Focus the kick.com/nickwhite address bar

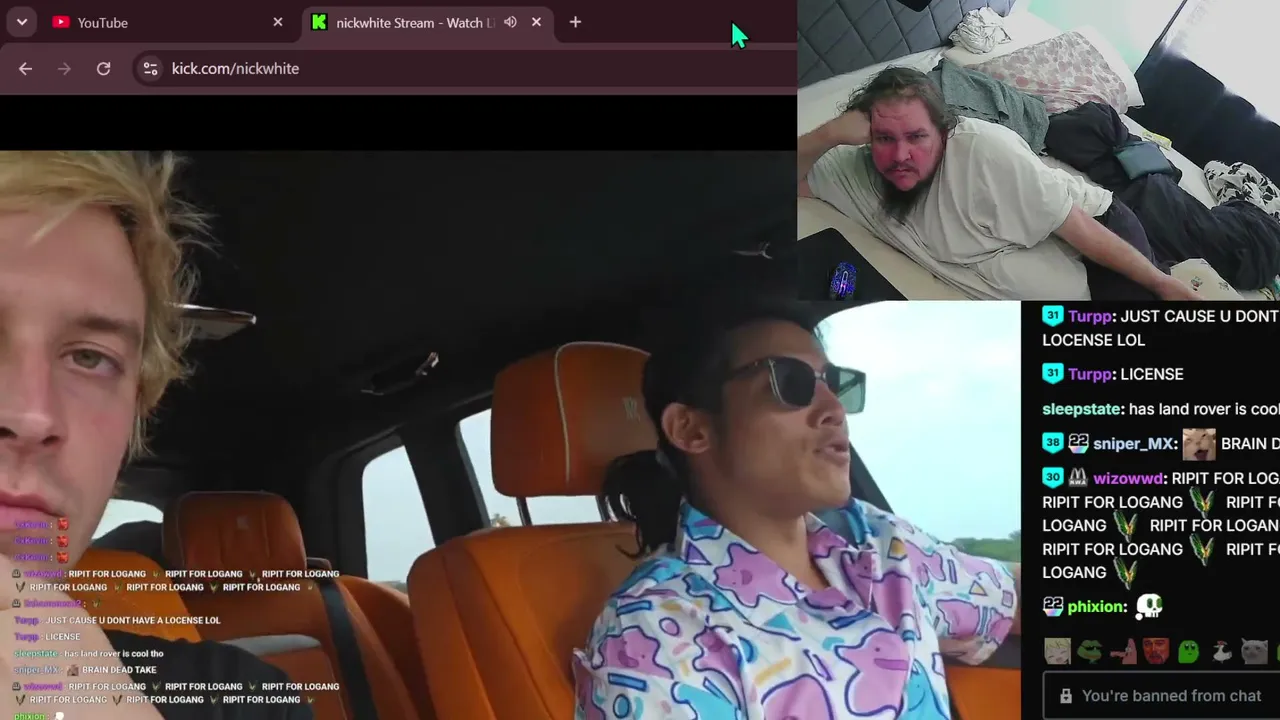(x=465, y=69)
